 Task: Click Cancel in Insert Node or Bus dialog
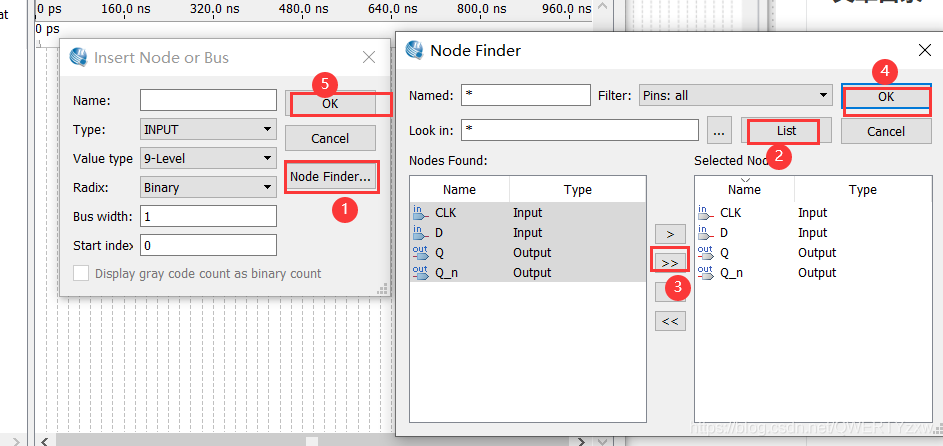coord(330,138)
